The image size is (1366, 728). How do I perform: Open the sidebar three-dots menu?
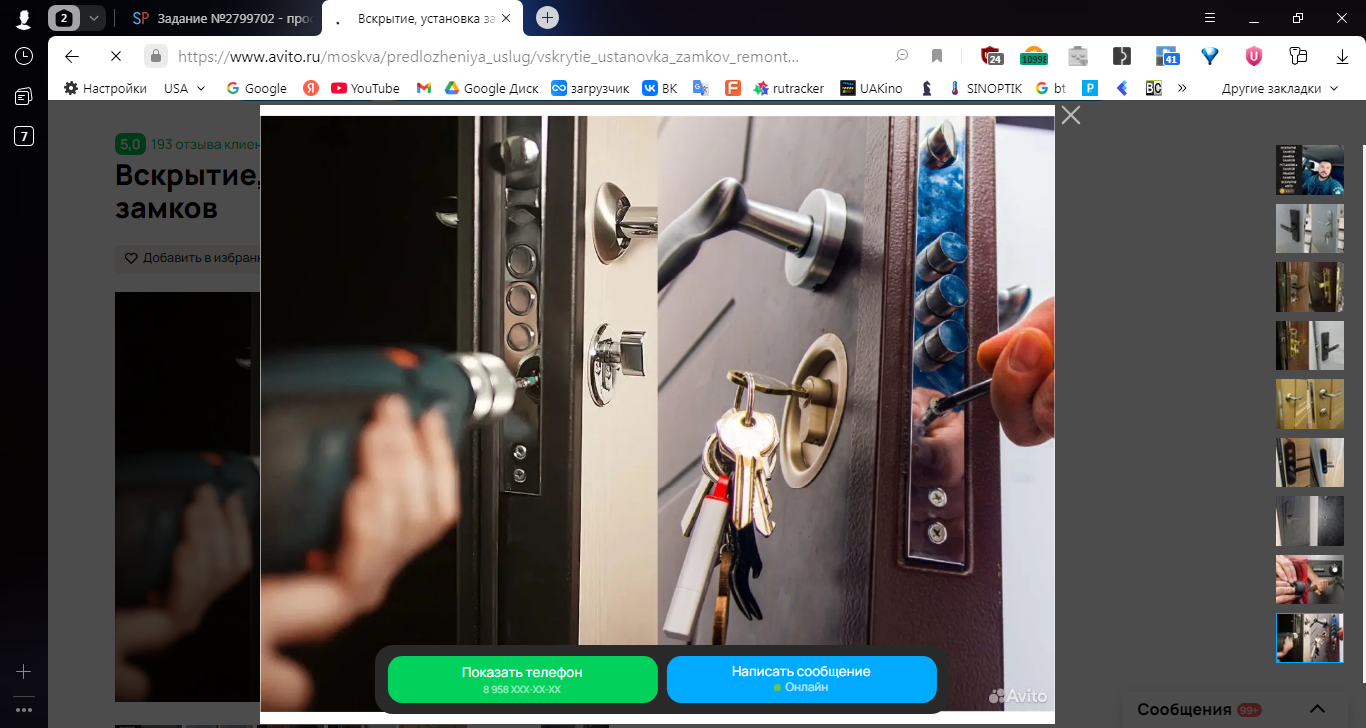coord(23,710)
